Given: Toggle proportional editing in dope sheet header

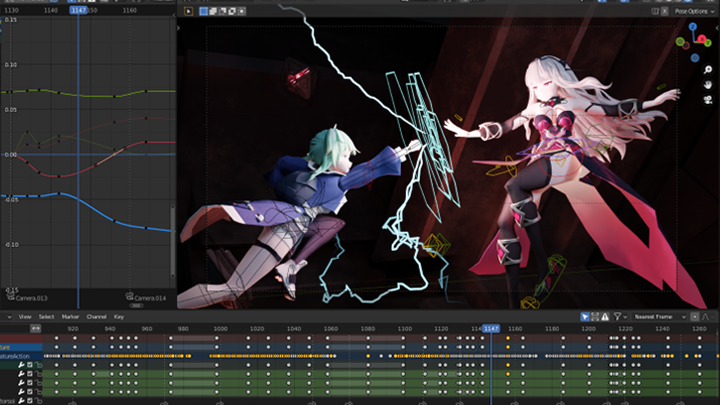Looking at the screenshot, I should click(695, 317).
